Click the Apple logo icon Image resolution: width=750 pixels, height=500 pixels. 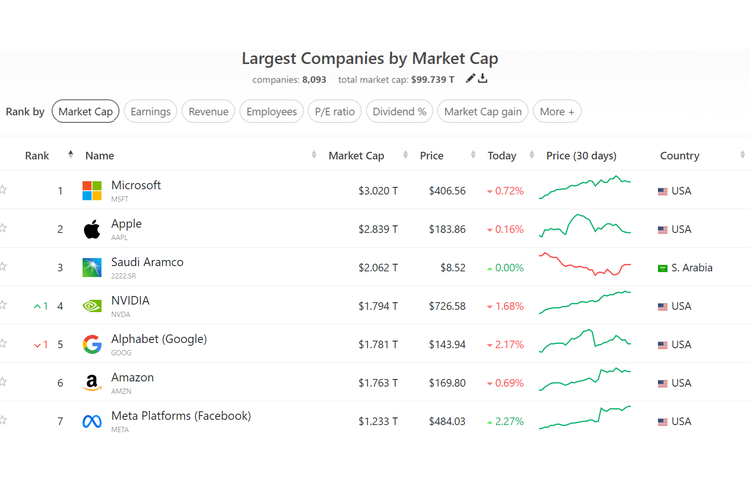[92, 229]
